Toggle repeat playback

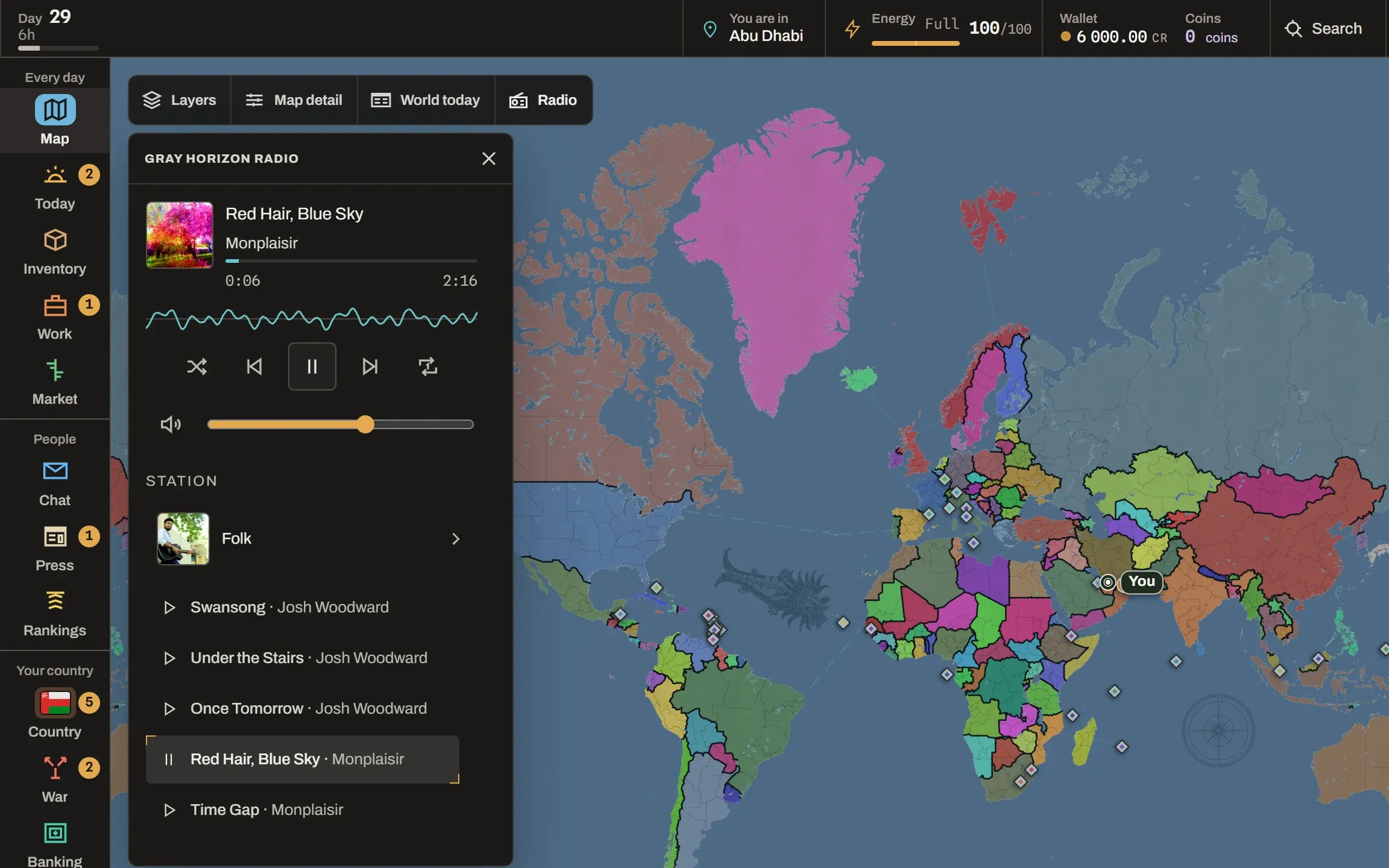(428, 366)
